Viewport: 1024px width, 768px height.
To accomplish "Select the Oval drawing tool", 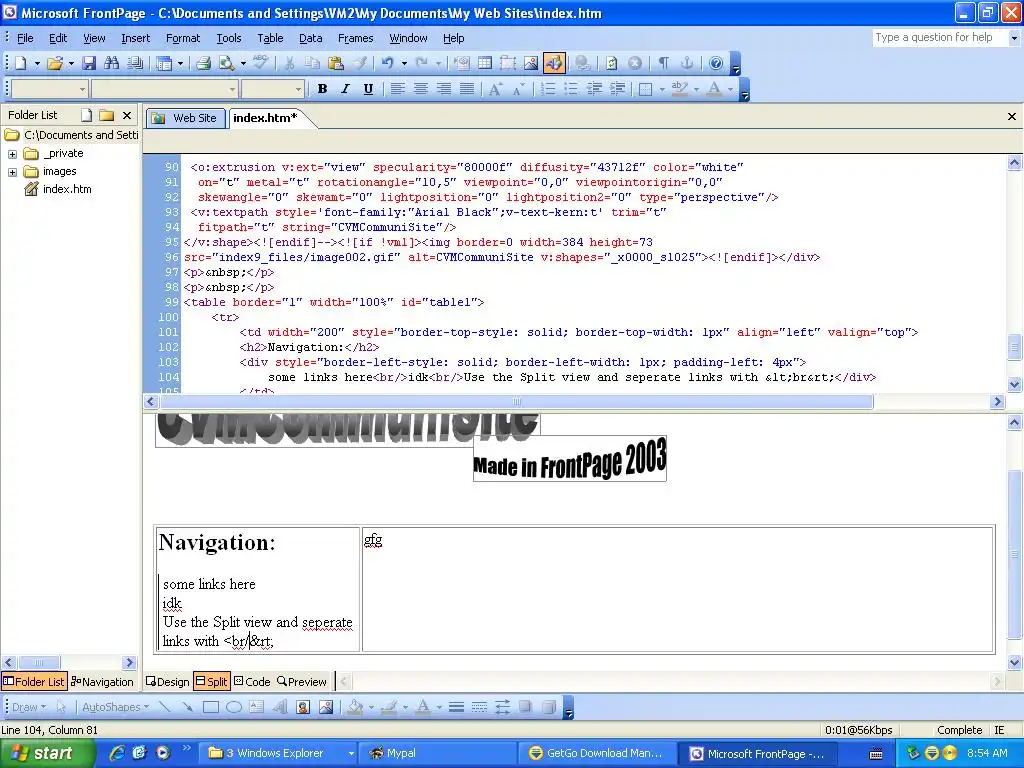I will pos(234,707).
